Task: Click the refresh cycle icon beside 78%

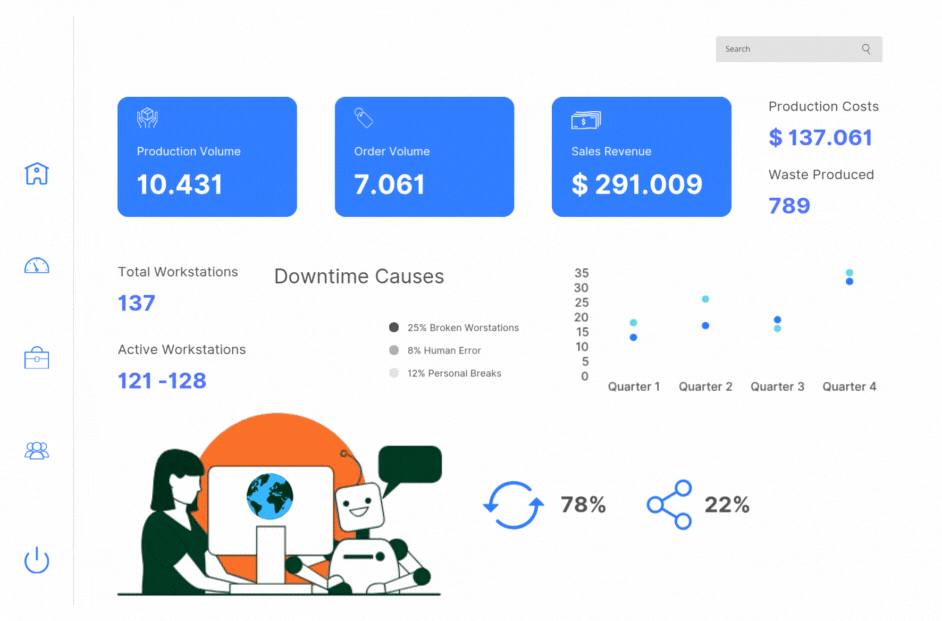Action: click(x=513, y=505)
